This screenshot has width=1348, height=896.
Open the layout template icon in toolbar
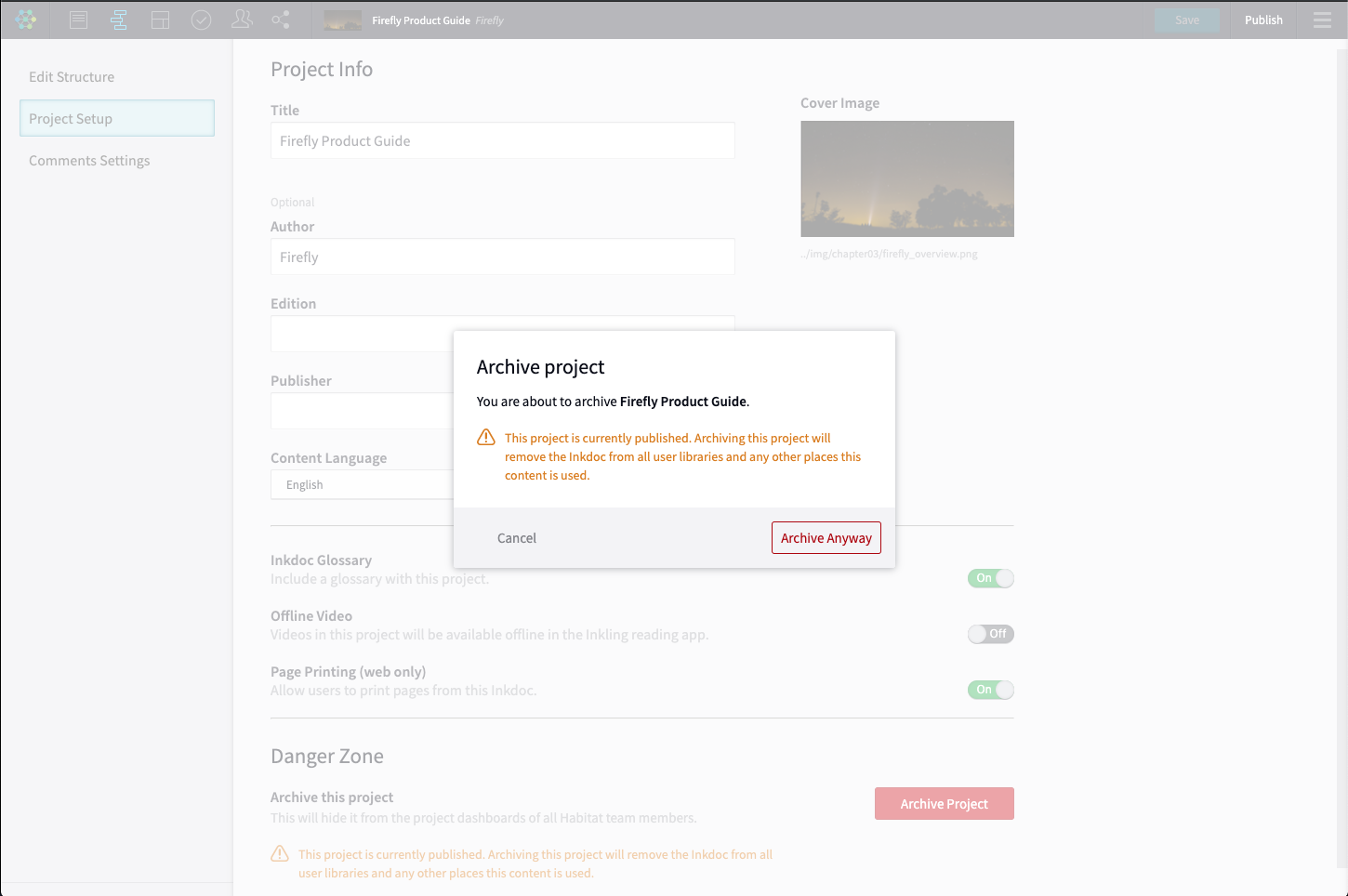coord(160,20)
